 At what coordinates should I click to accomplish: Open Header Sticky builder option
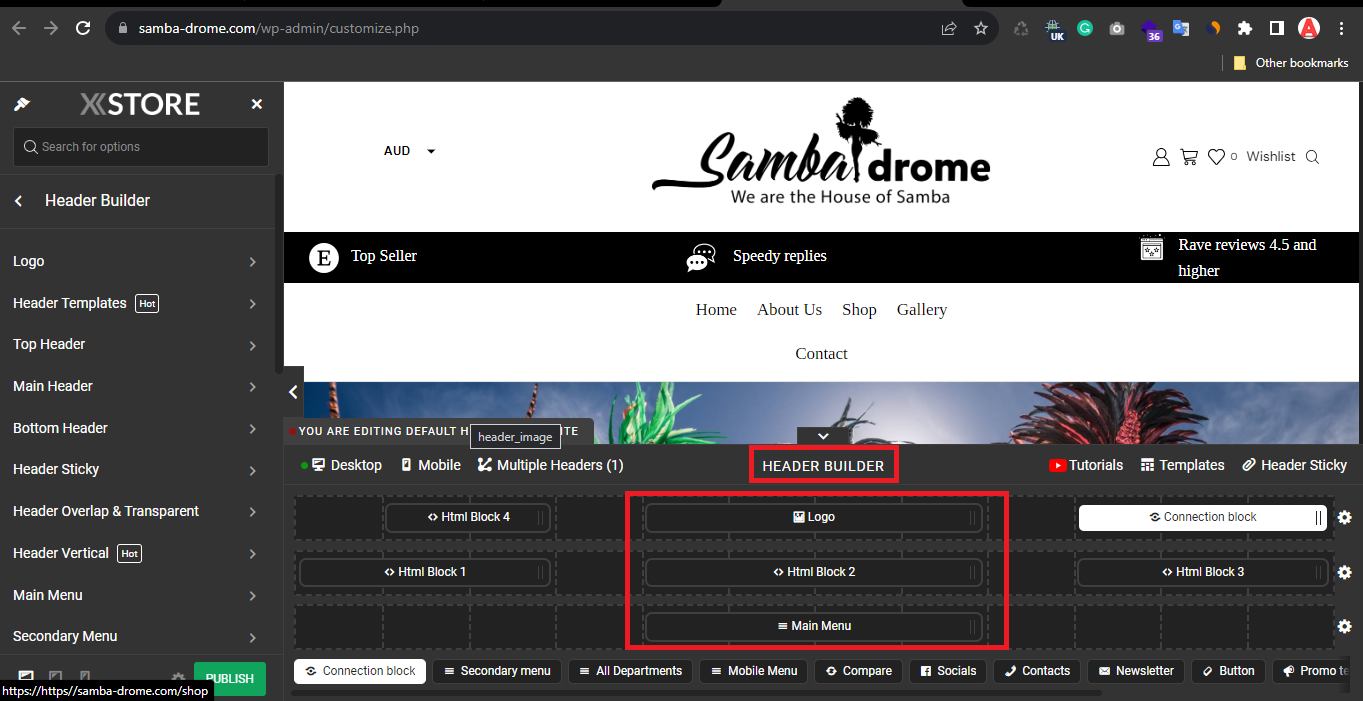point(1295,465)
